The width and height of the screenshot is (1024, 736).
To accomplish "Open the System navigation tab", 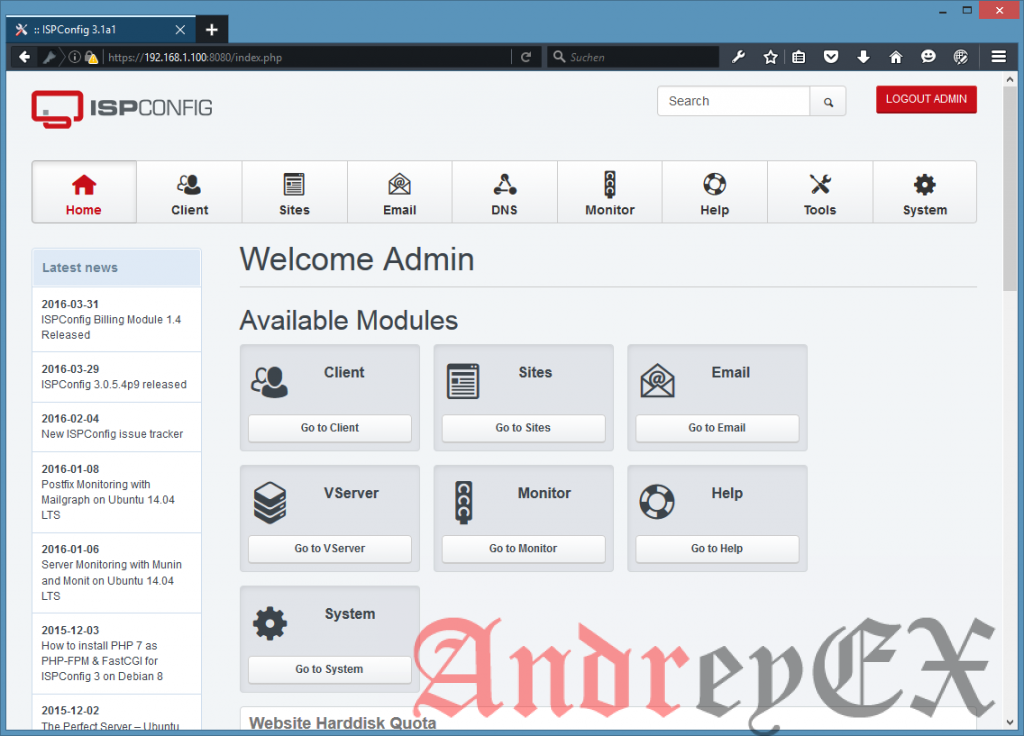I will click(925, 193).
